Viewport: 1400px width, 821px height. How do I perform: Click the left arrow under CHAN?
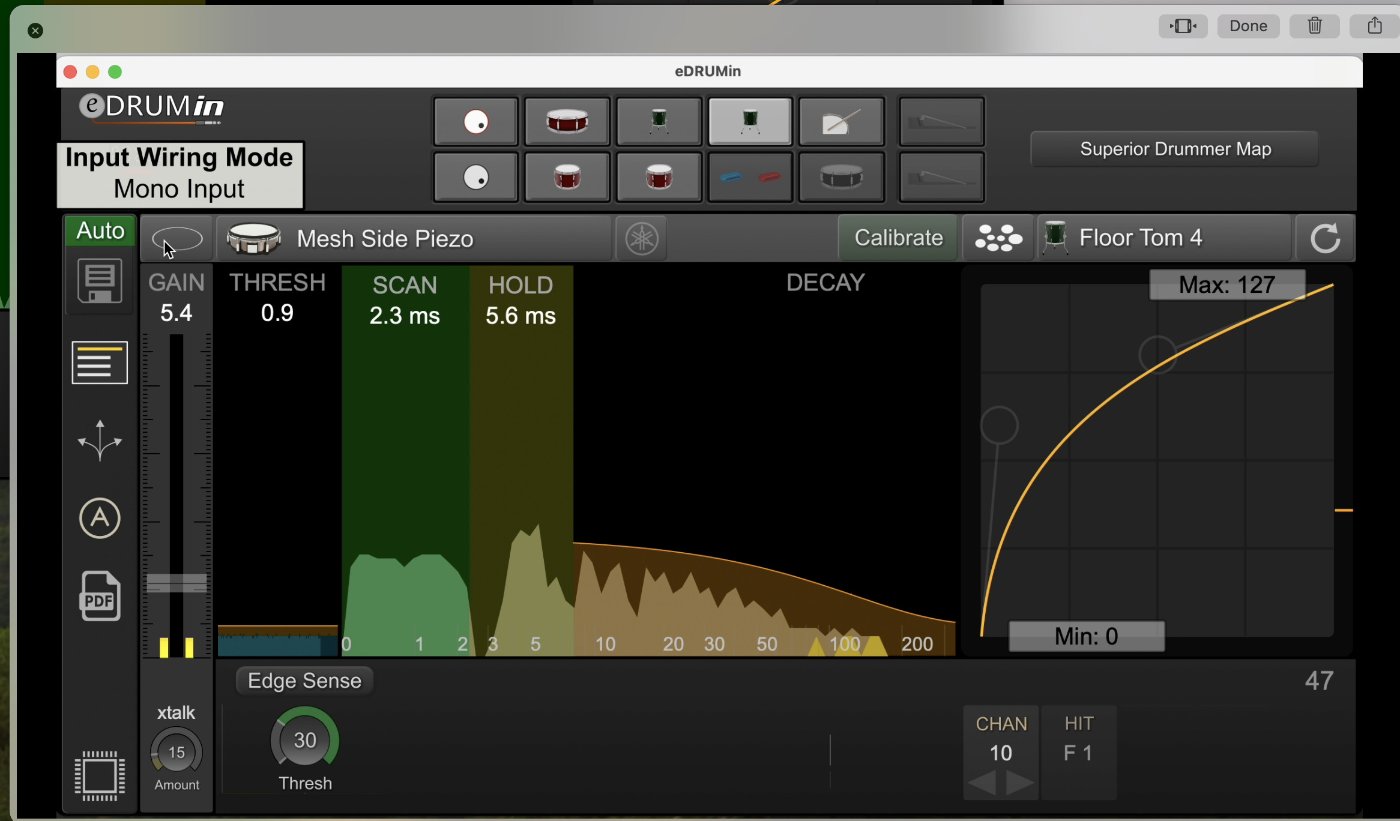[983, 783]
